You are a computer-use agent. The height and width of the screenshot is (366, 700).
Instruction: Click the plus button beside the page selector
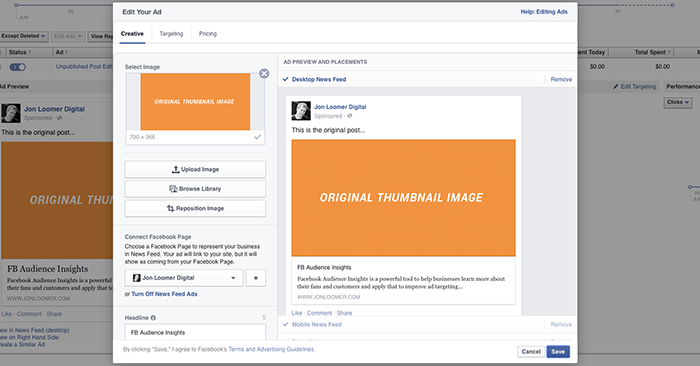[x=256, y=278]
